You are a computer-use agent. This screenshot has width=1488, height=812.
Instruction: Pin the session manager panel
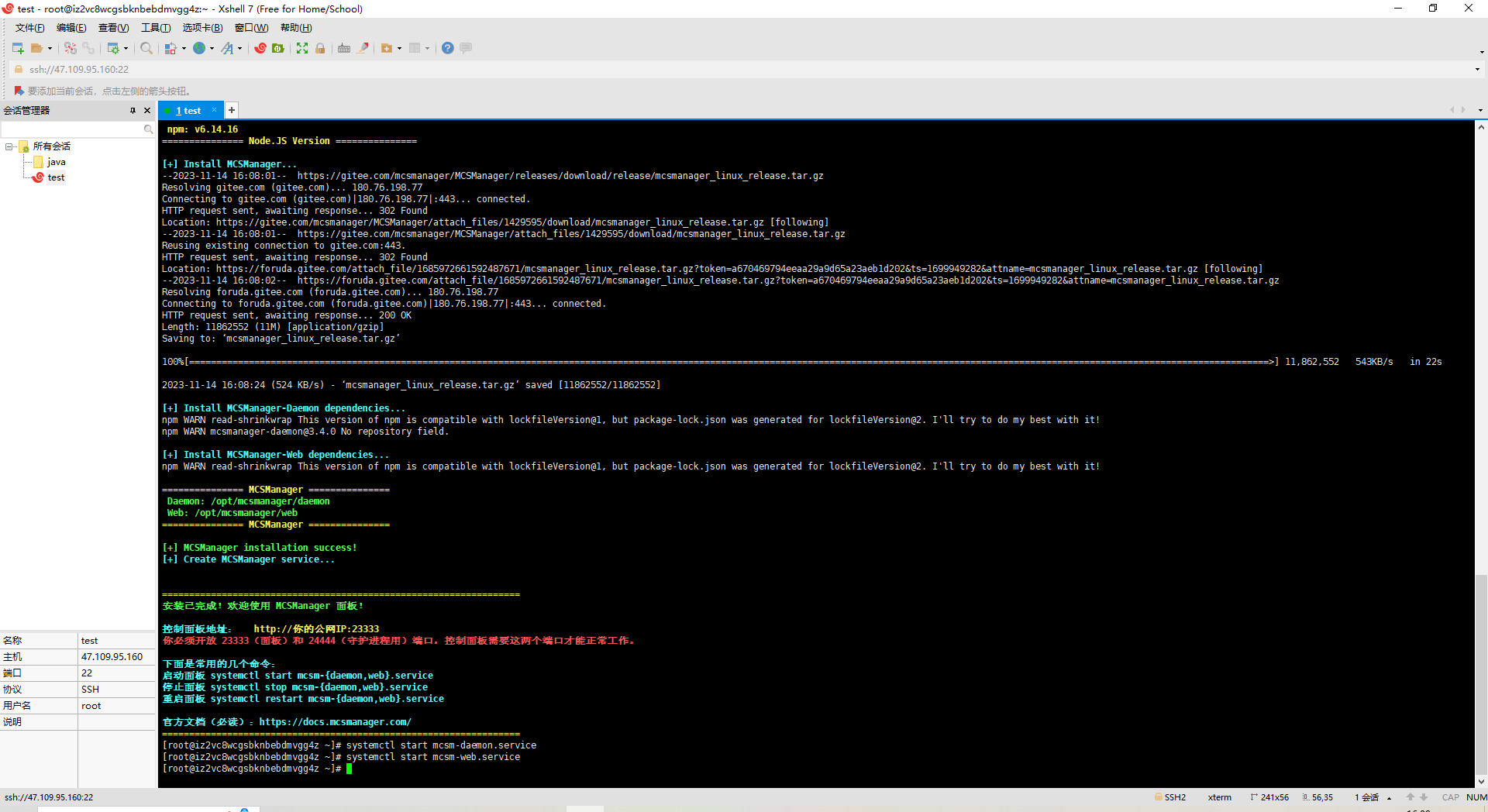click(133, 110)
